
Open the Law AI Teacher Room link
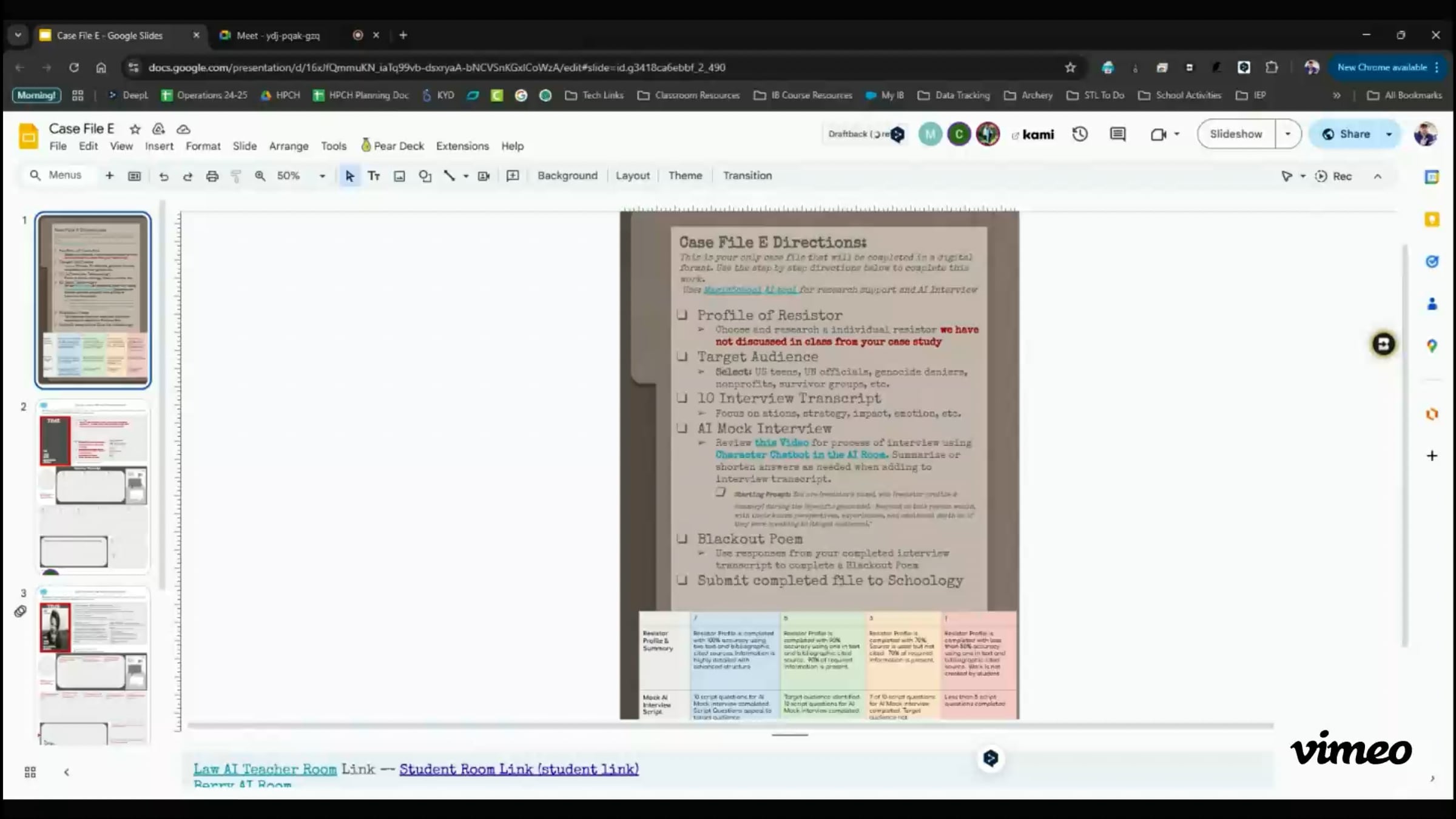coord(265,769)
